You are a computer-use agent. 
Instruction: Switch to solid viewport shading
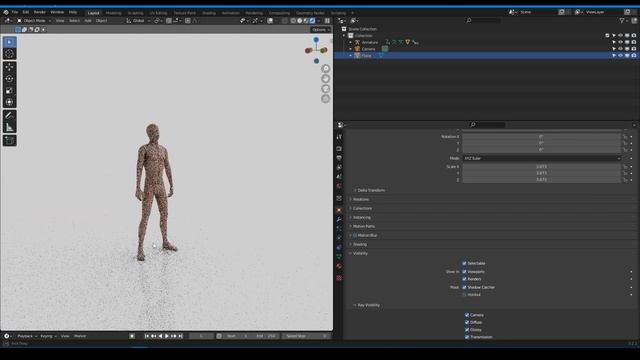point(299,21)
